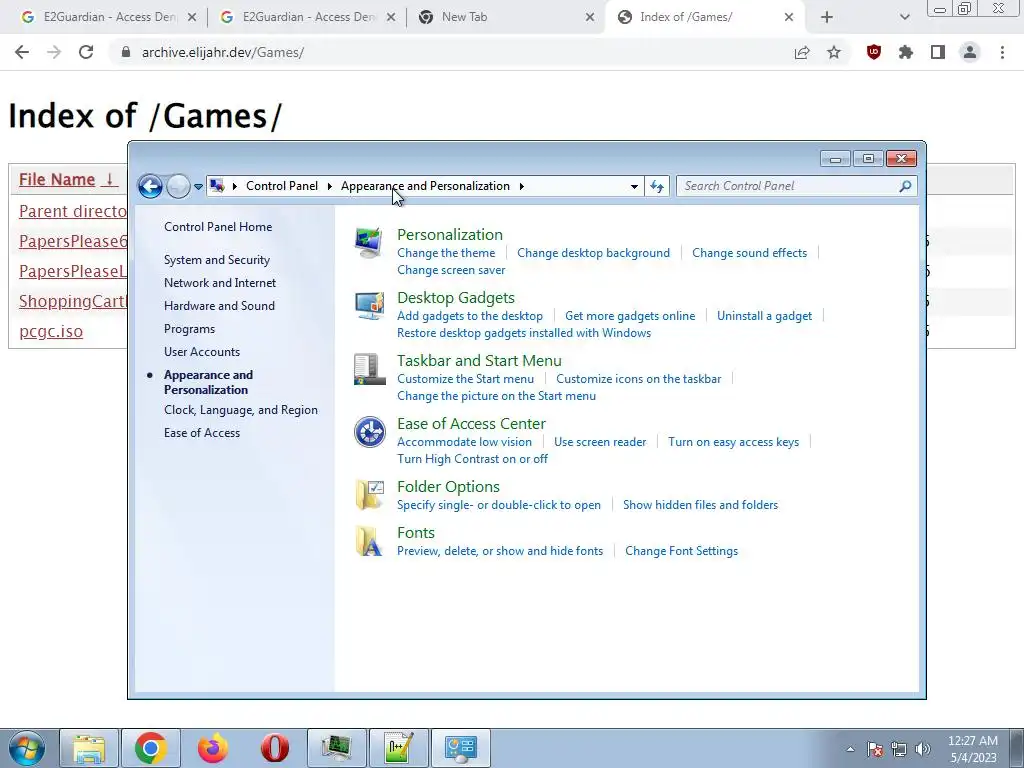Open Network and Internet category
Viewport: 1024px width, 768px height.
(x=220, y=283)
